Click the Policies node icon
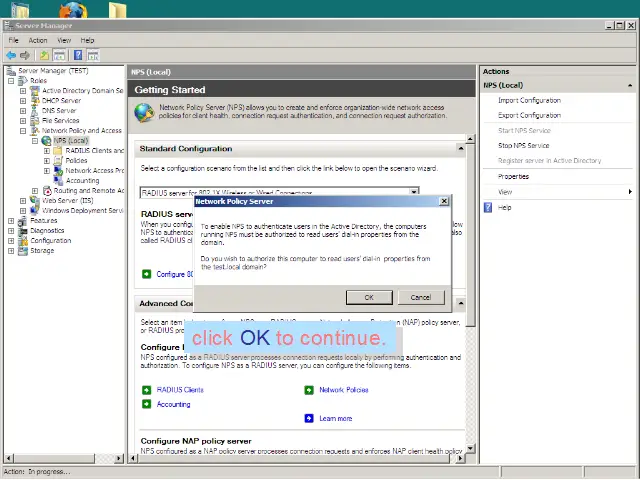Image resolution: width=640 pixels, height=480 pixels. (x=58, y=160)
